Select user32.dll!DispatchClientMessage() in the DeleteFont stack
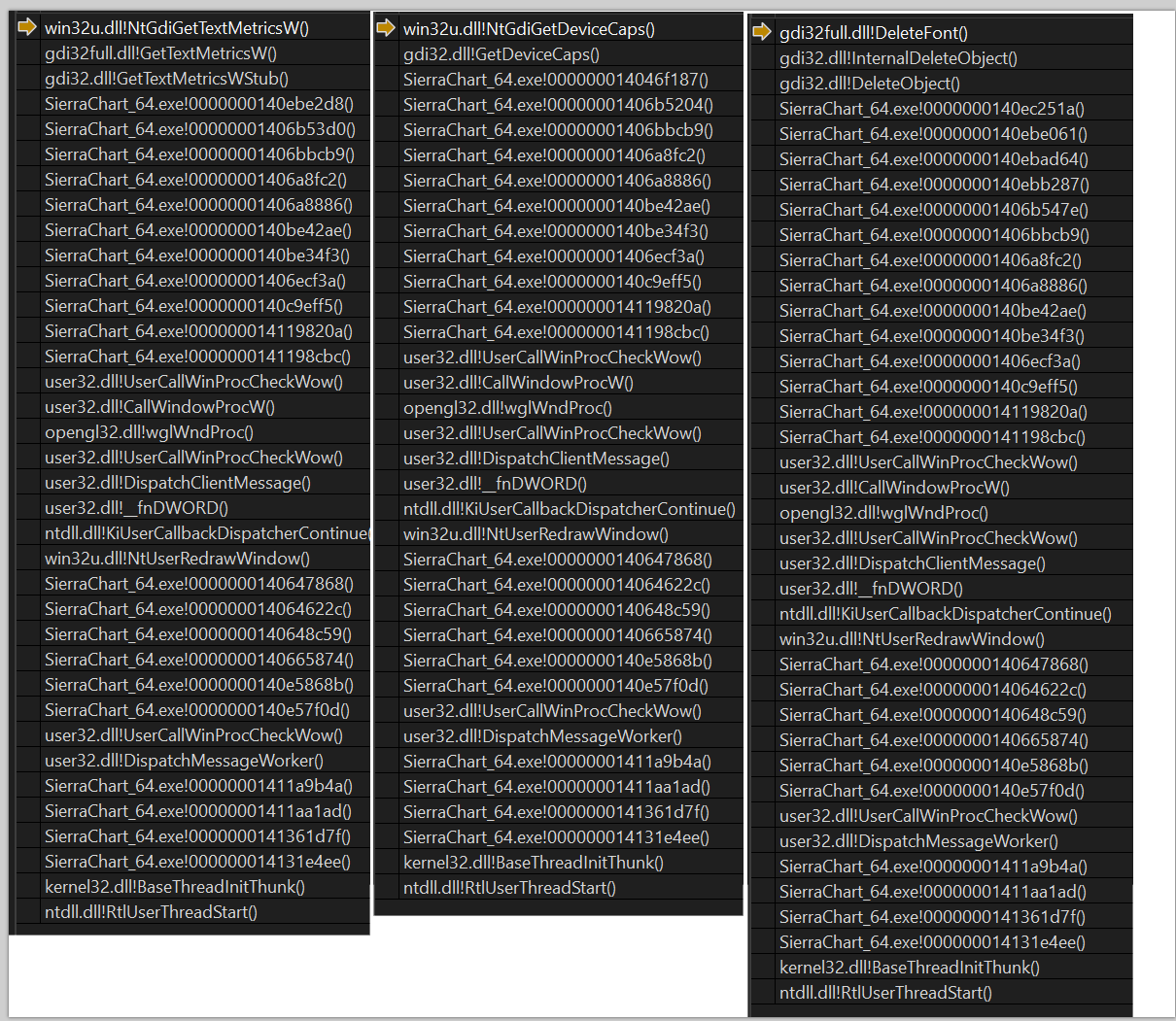This screenshot has width=1176, height=1021. [913, 563]
